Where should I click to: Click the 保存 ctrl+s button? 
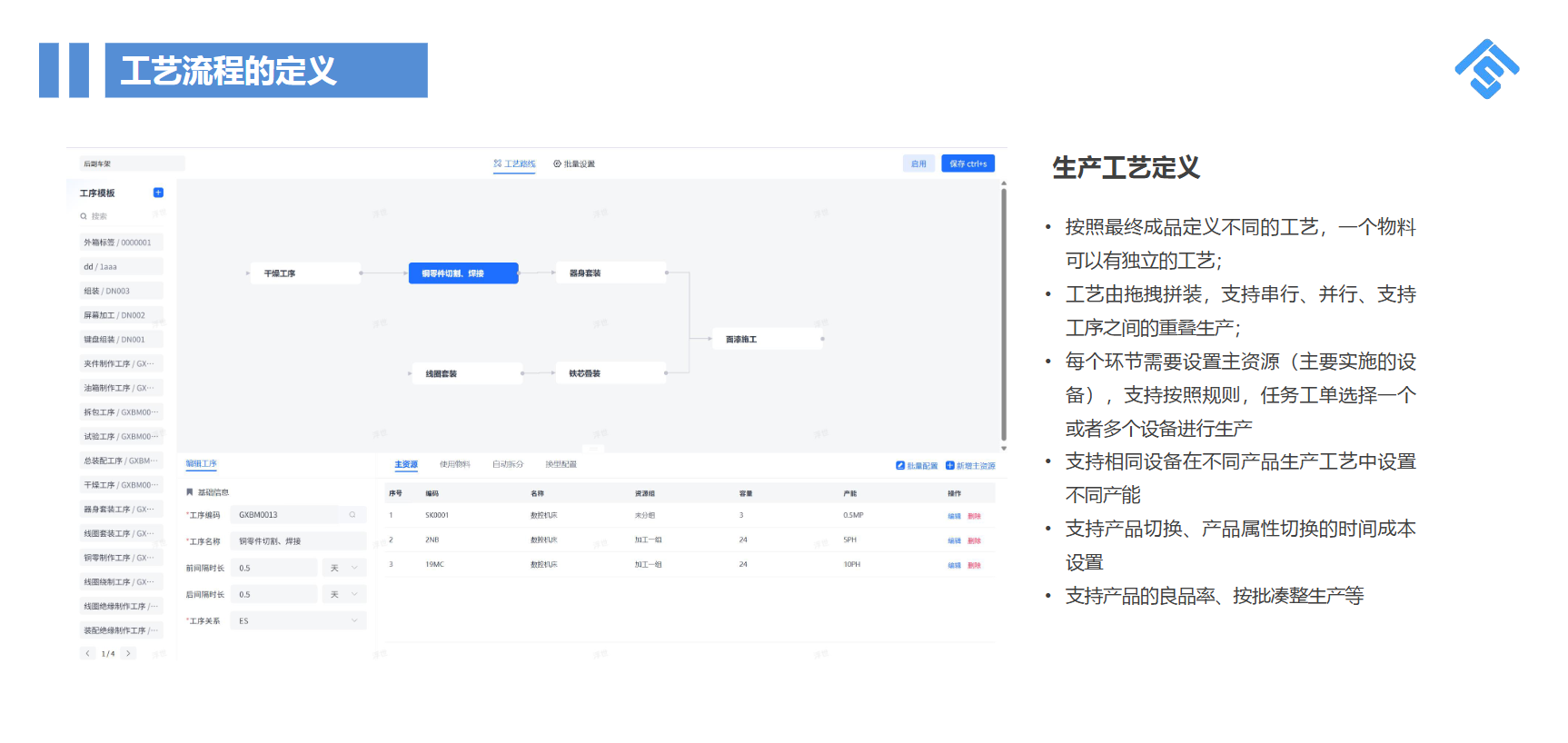[x=968, y=163]
